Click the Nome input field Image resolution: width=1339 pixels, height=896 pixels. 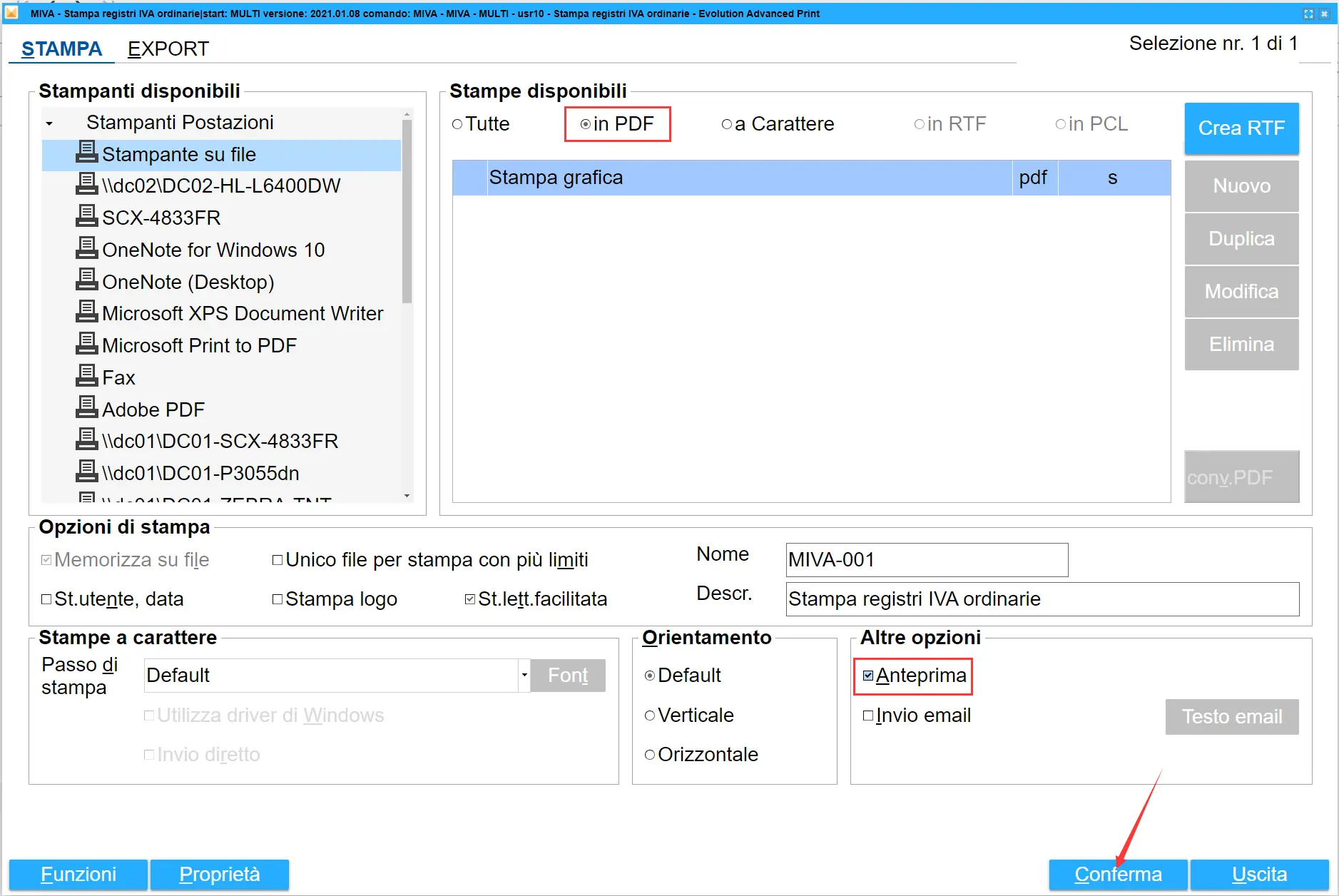click(x=926, y=560)
